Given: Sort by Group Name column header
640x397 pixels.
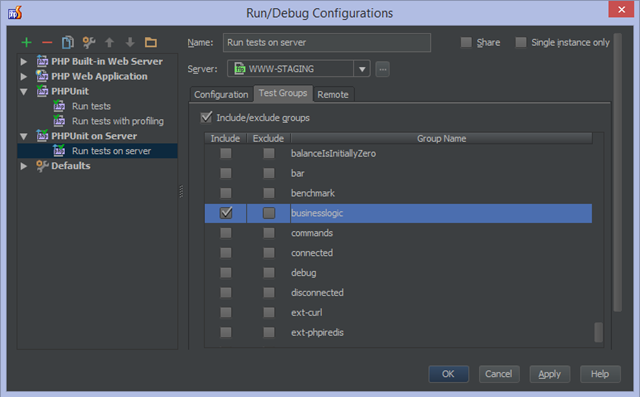Looking at the screenshot, I should click(441, 138).
